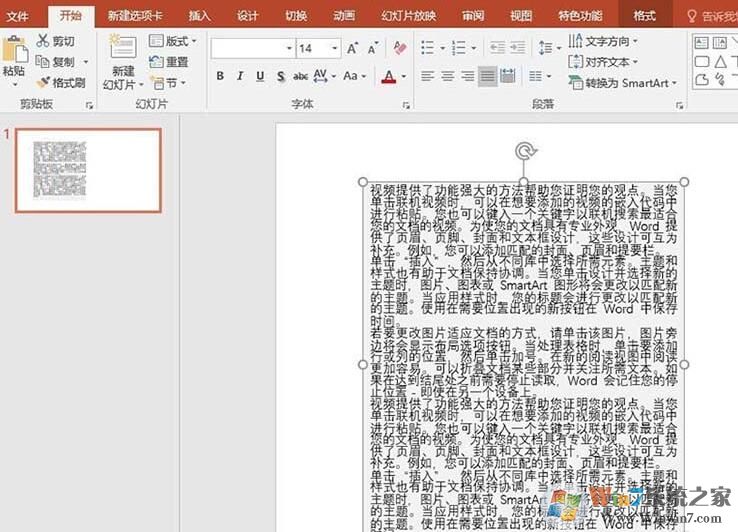Click Tell Me lightbulb icon
The height and width of the screenshot is (532, 738).
[691, 17]
